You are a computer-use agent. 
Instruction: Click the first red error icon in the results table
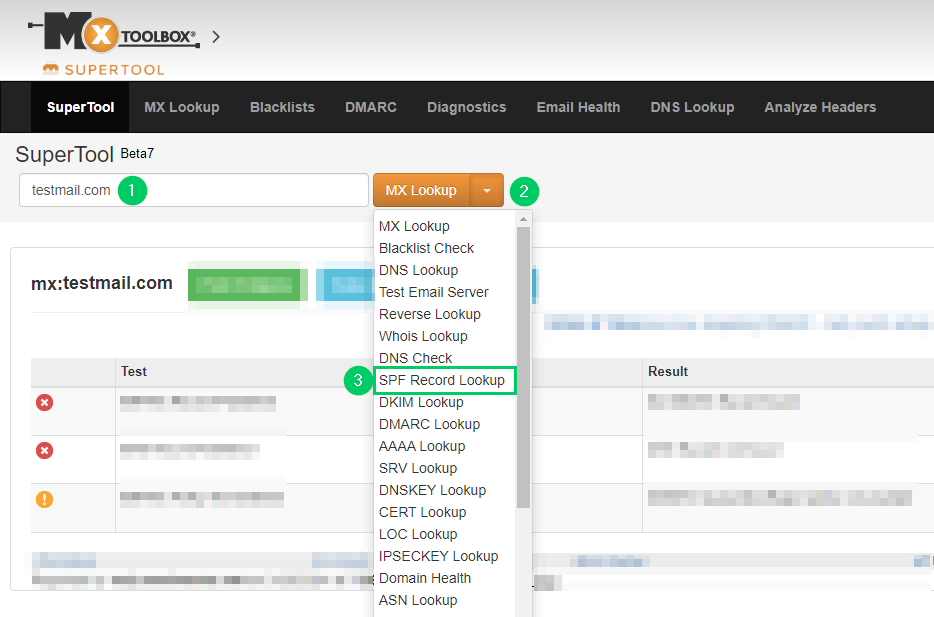(45, 403)
